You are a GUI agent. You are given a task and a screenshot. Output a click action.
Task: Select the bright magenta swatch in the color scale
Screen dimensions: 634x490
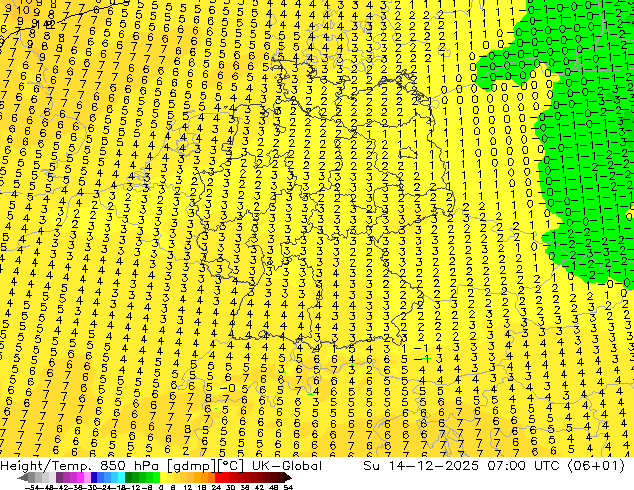[80, 477]
